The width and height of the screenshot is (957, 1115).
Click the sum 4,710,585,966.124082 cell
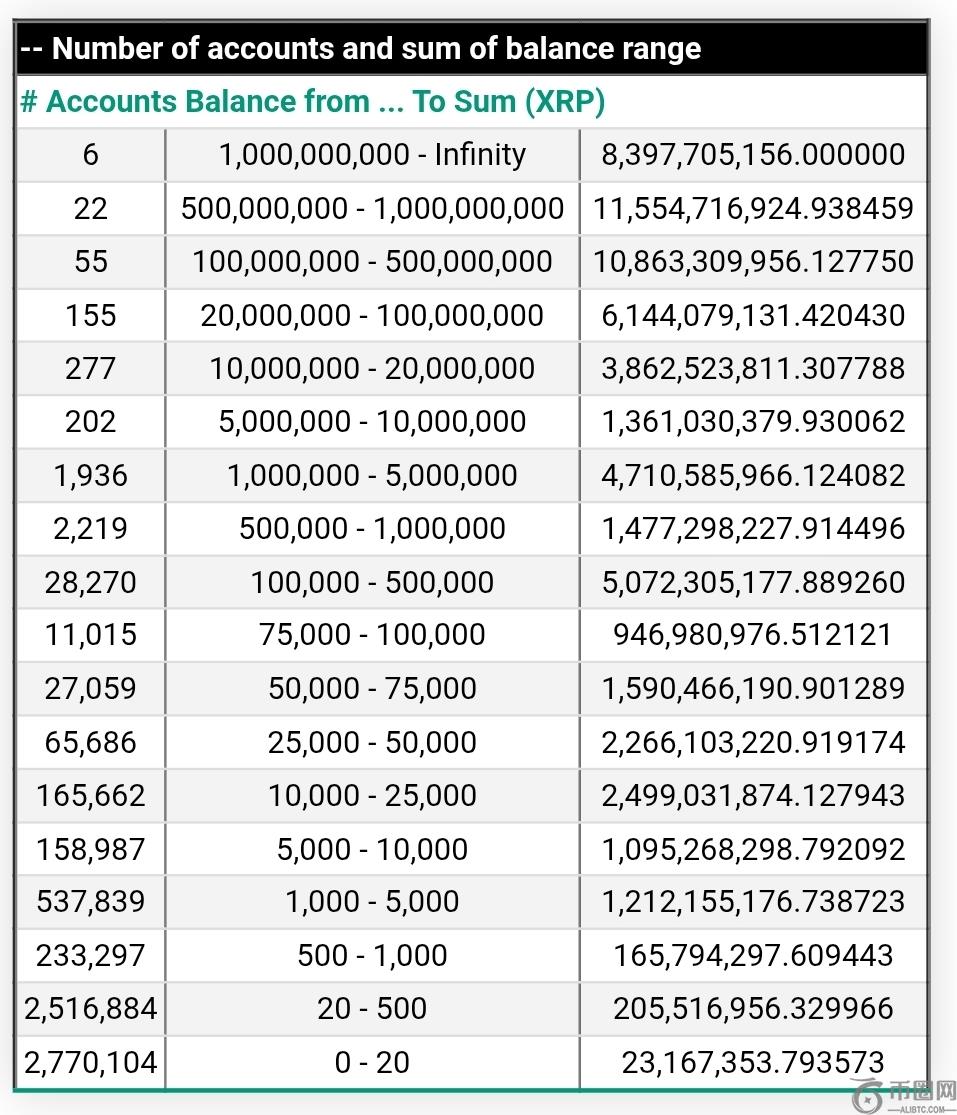point(753,476)
